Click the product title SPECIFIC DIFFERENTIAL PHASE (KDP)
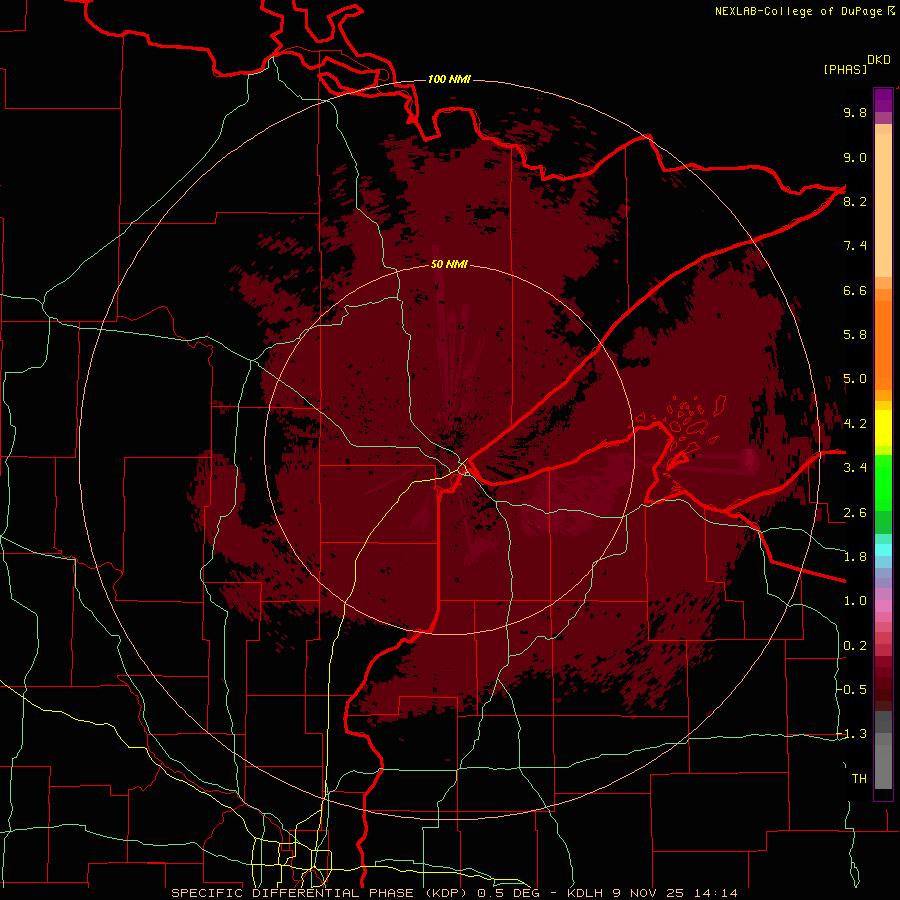Viewport: 900px width, 900px height. [x=317, y=893]
